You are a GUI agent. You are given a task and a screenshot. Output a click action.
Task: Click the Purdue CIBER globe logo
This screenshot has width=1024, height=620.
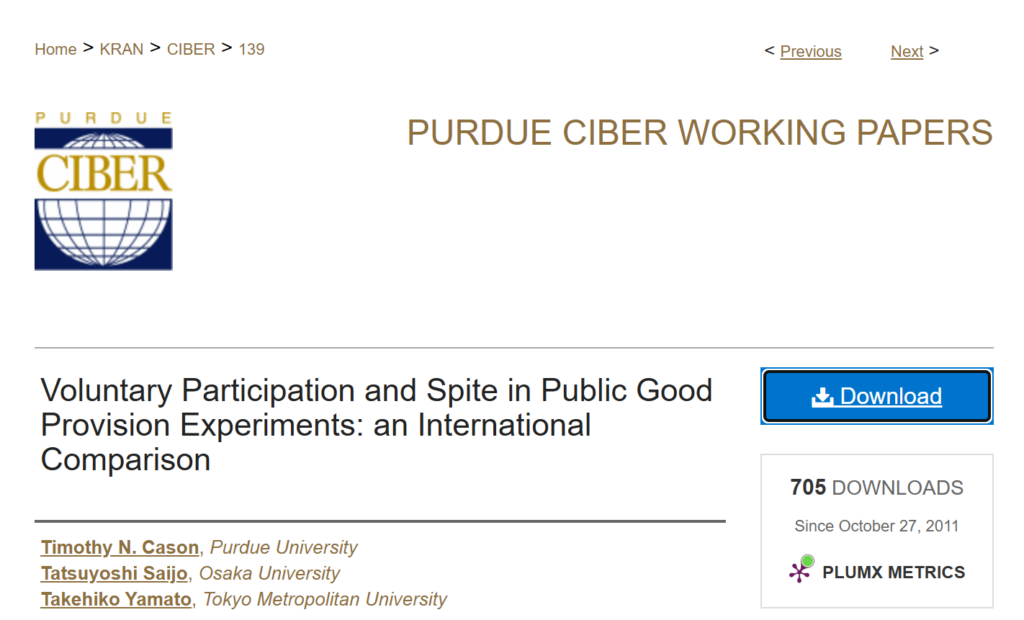pos(103,190)
